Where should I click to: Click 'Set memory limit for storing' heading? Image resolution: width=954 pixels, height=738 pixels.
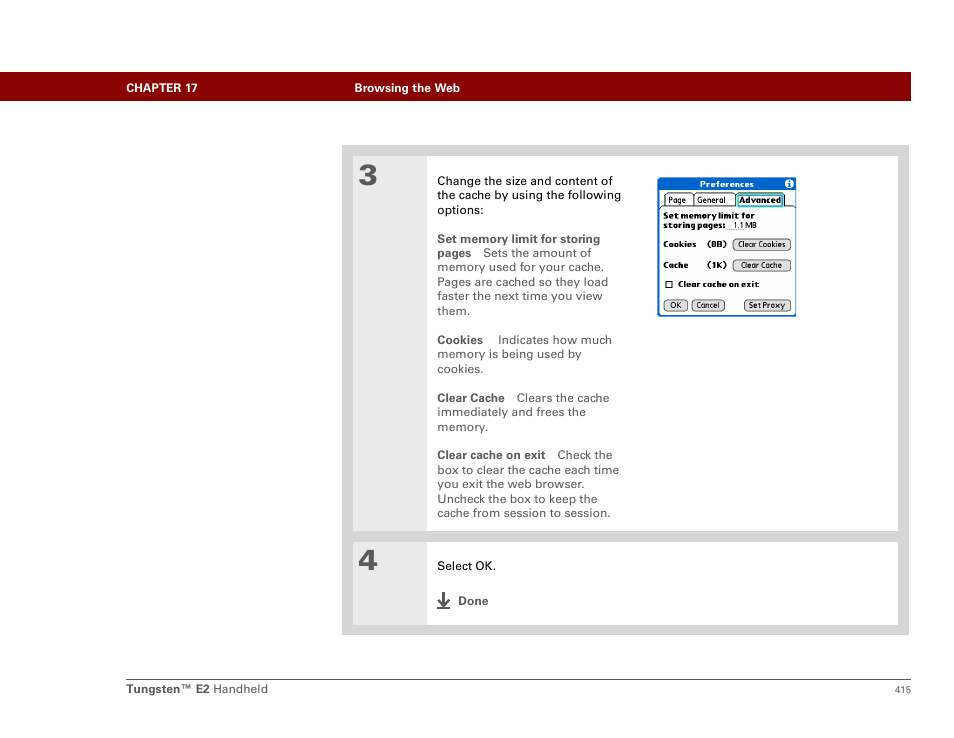519,239
